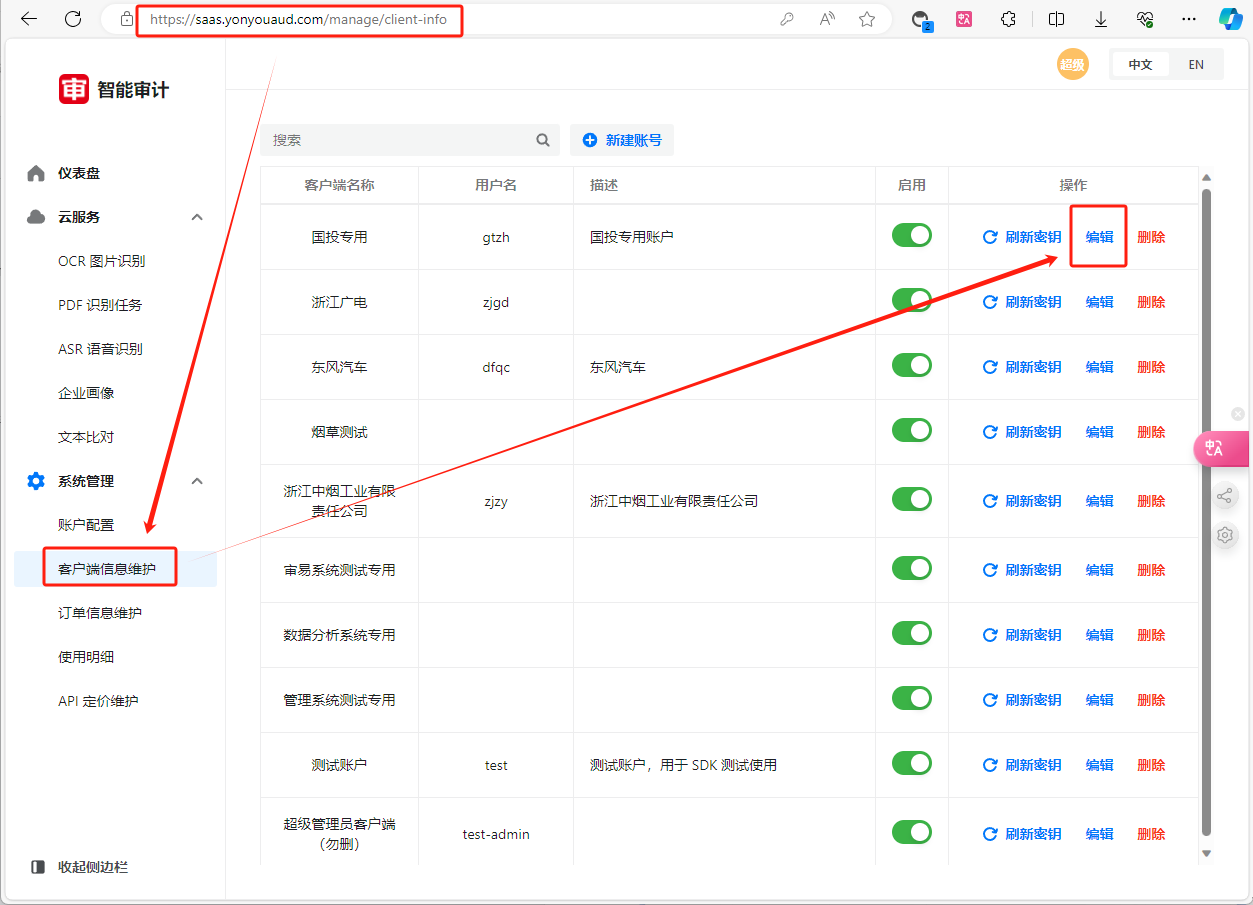
Task: Click the 新建账号 button
Action: 622,140
